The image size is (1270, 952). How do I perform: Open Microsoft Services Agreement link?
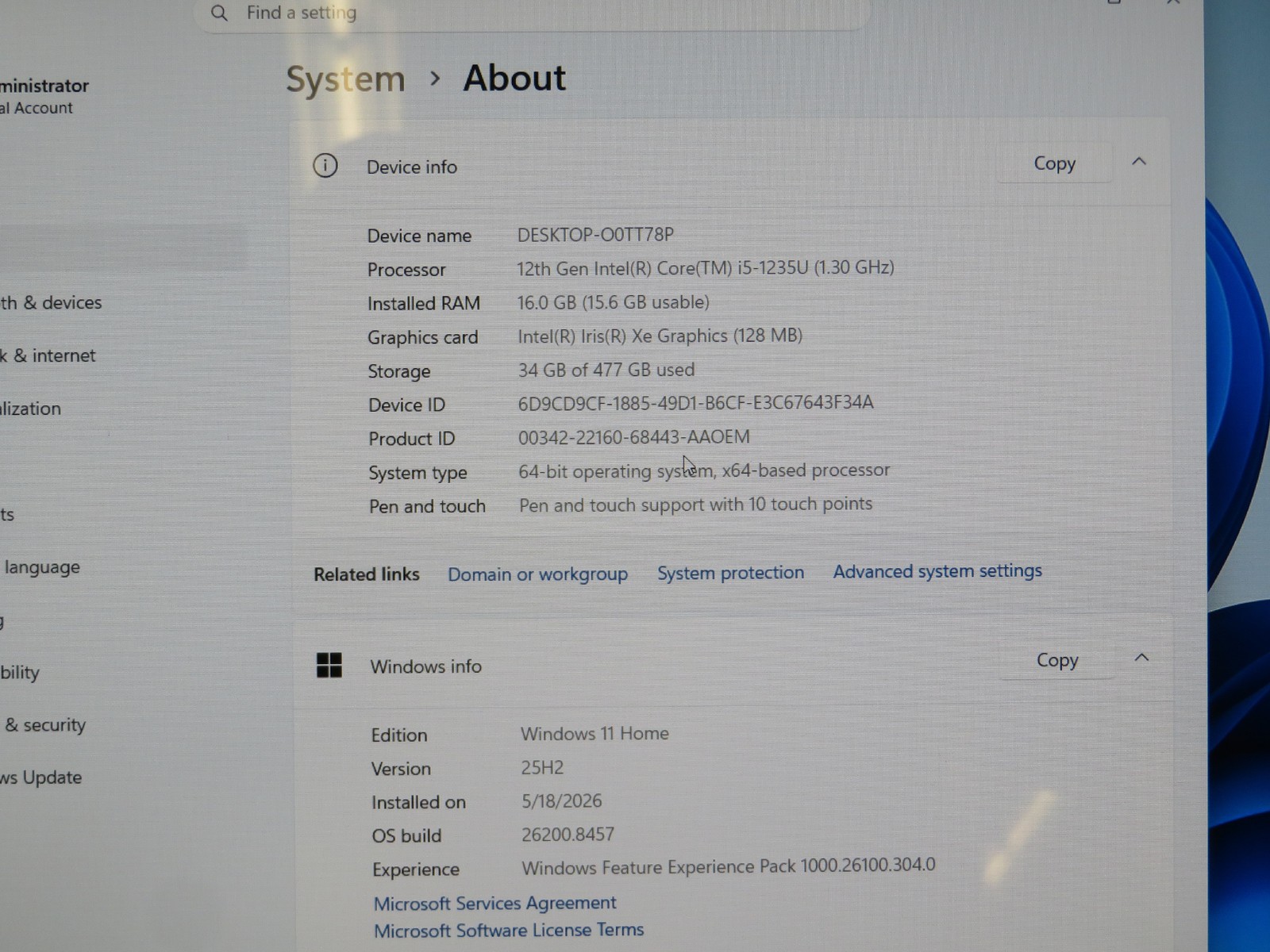[495, 903]
